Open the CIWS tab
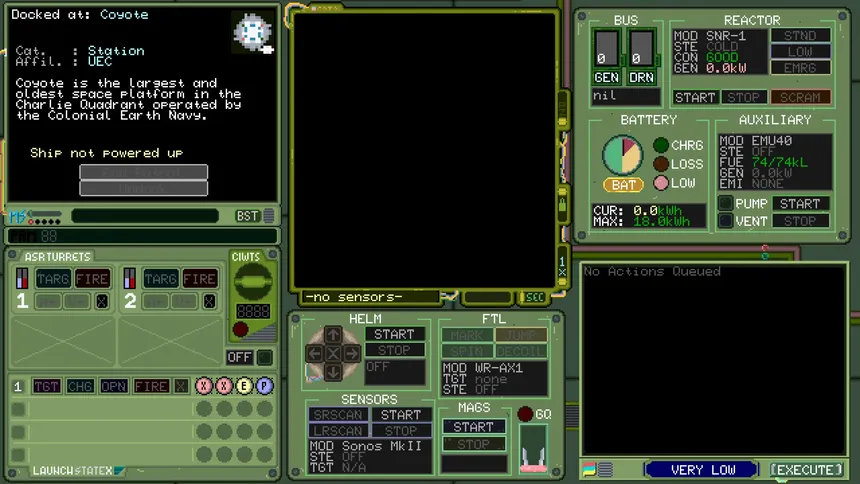Image resolution: width=860 pixels, height=484 pixels. pos(245,256)
